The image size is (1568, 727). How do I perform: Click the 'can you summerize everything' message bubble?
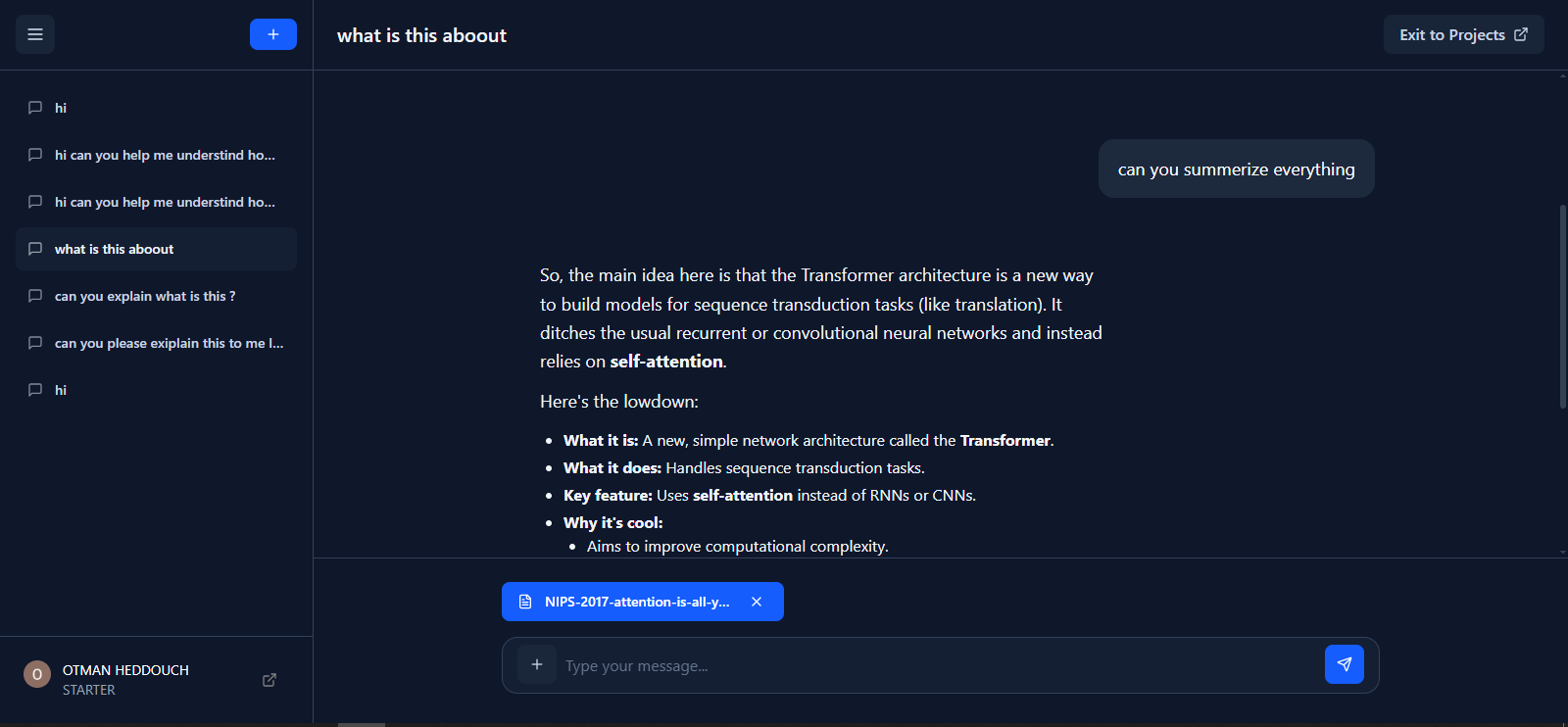coord(1236,169)
